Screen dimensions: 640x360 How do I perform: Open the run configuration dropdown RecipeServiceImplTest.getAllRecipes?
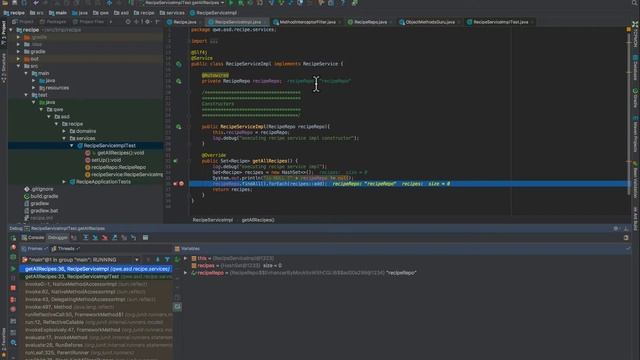coord(183,3)
